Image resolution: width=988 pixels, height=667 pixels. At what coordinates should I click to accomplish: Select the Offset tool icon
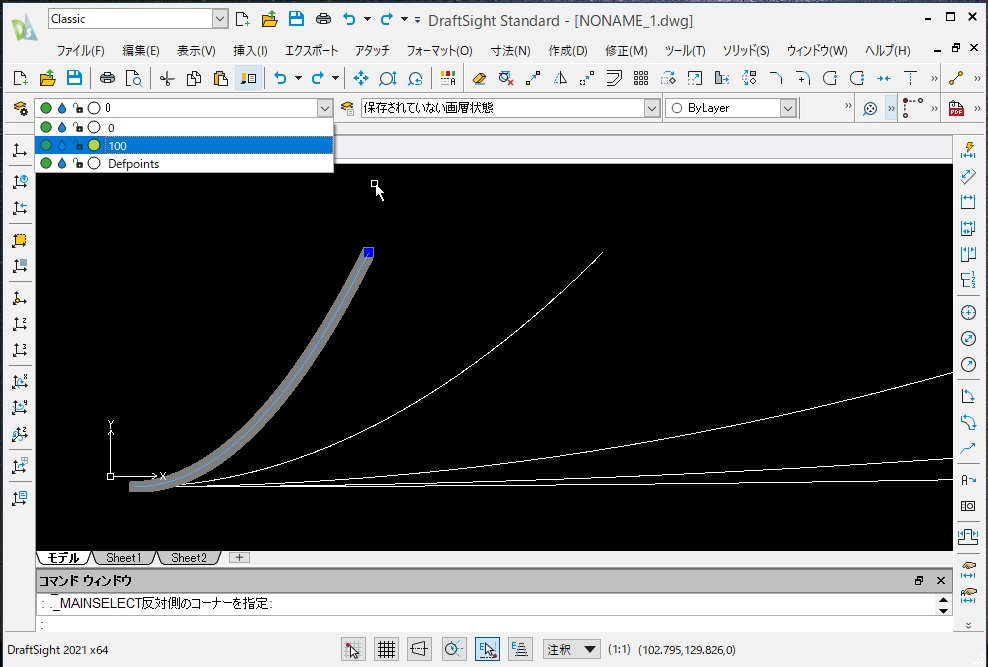tap(614, 78)
